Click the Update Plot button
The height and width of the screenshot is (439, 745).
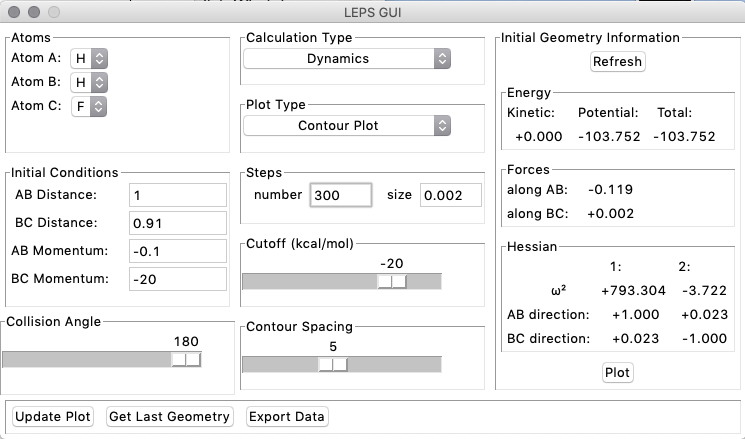(53, 416)
